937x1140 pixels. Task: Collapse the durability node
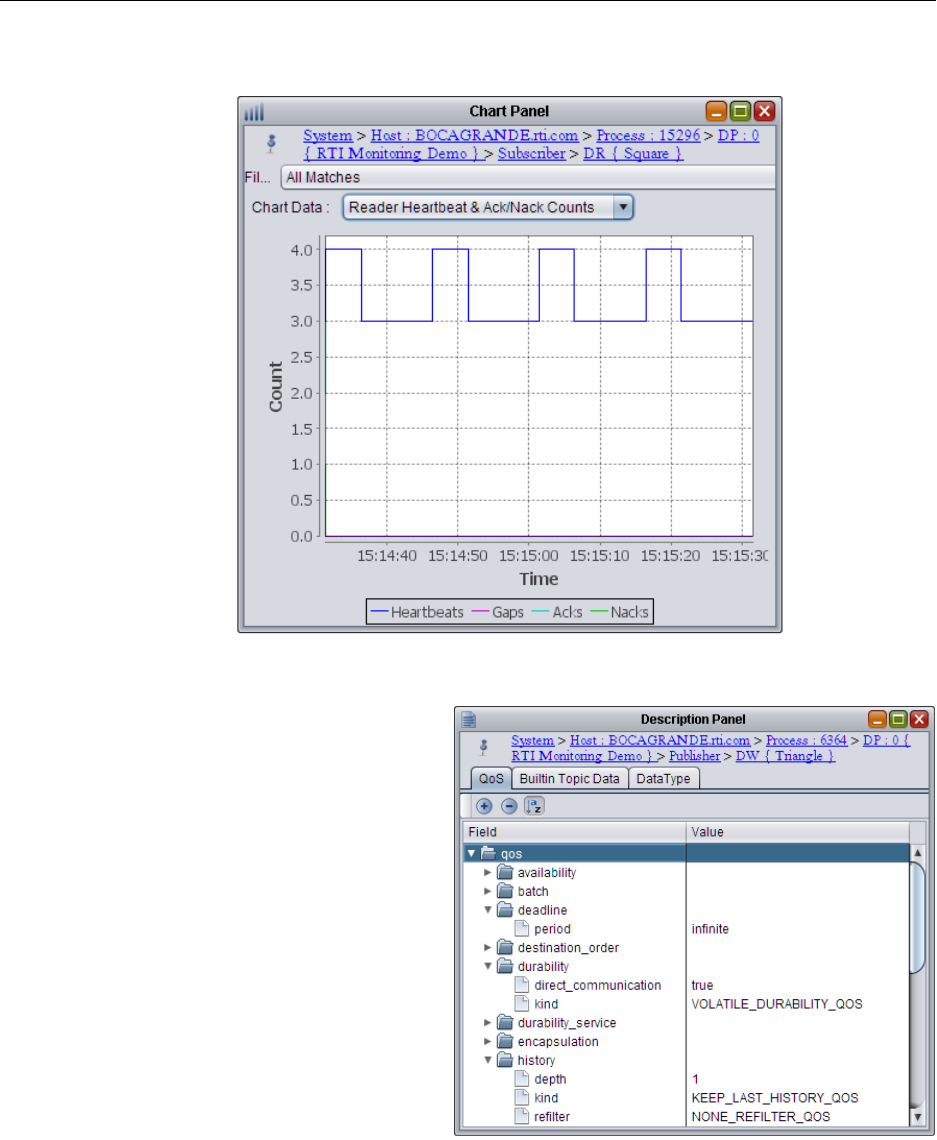point(488,967)
